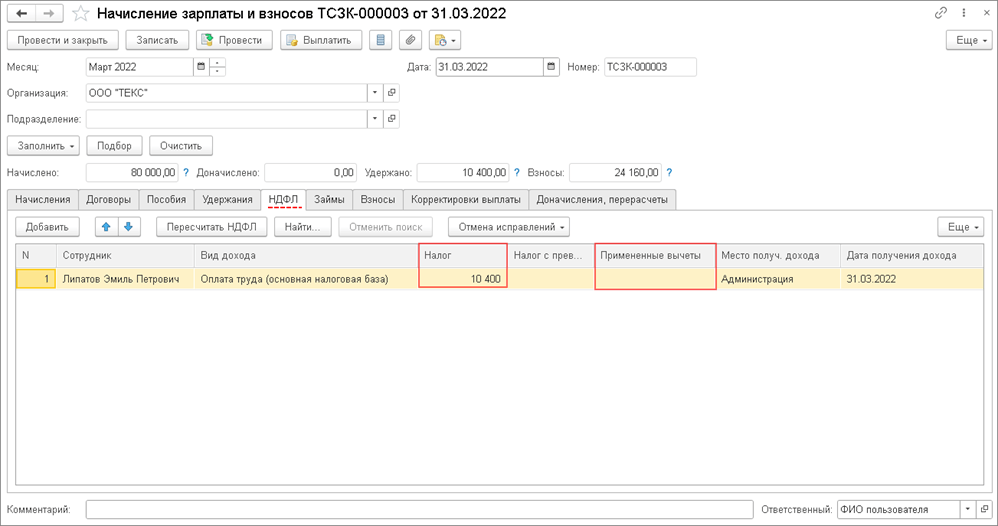Copy link to document with chain icon
The width and height of the screenshot is (998, 526).
point(941,13)
